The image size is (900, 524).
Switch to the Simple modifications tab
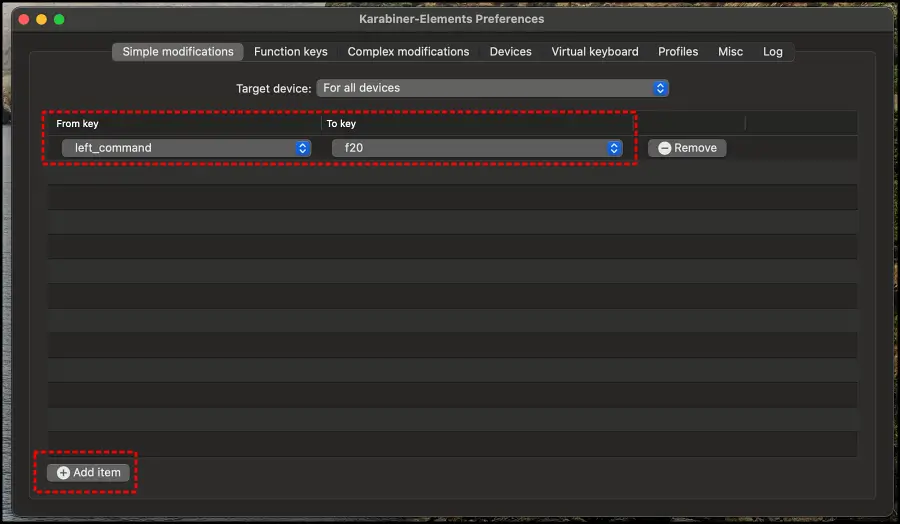[177, 52]
